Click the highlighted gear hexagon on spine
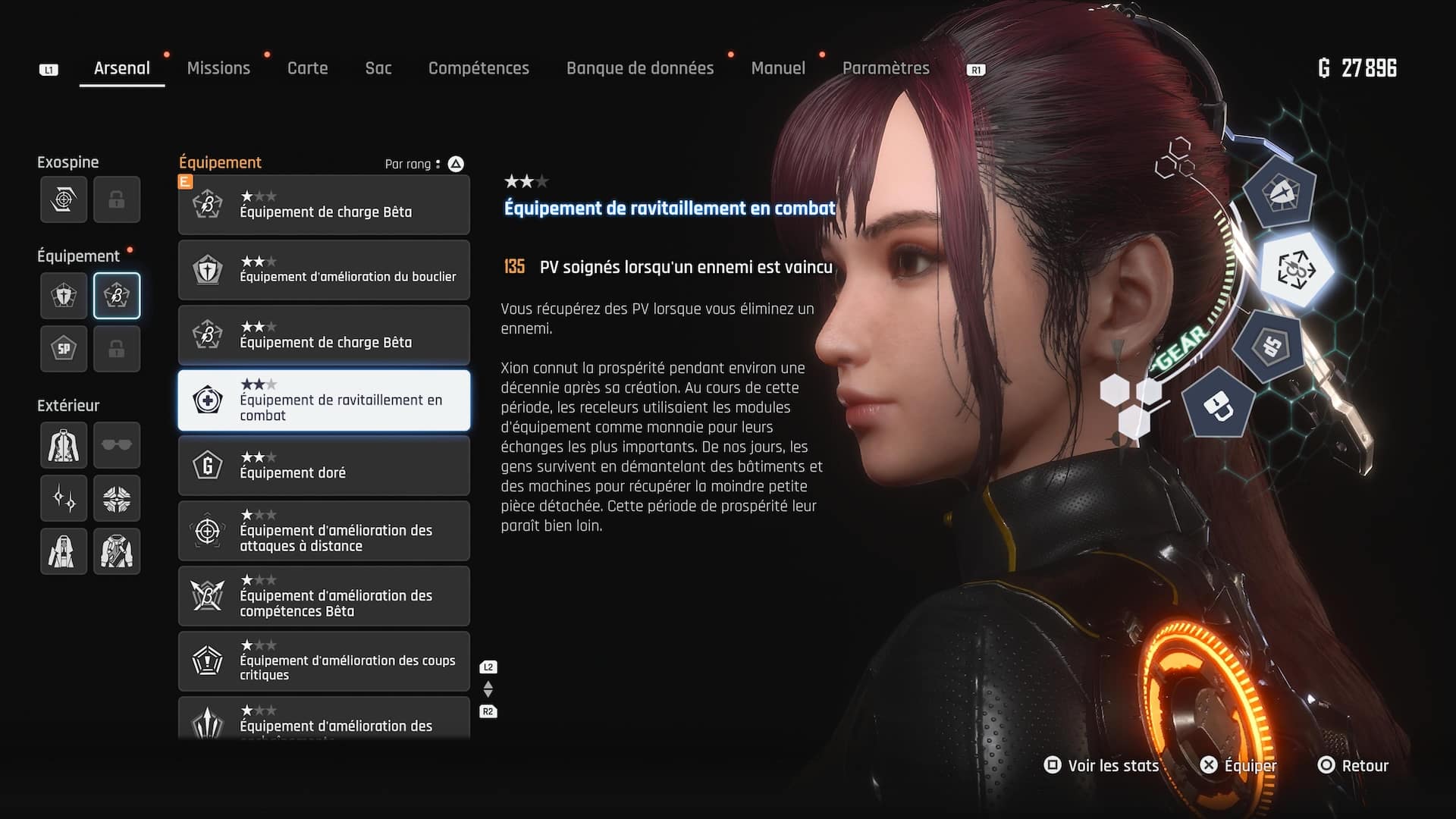This screenshot has width=1456, height=819. [x=1296, y=270]
